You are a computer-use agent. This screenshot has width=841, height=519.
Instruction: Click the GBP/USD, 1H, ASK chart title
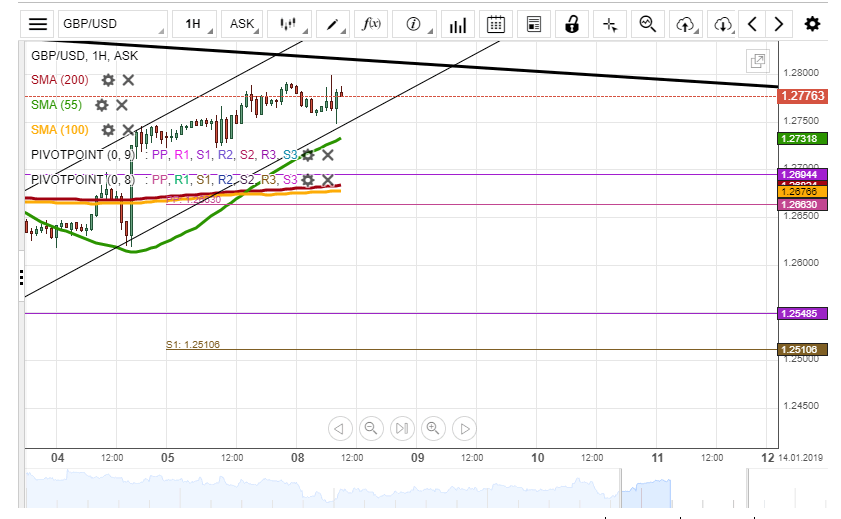(84, 56)
